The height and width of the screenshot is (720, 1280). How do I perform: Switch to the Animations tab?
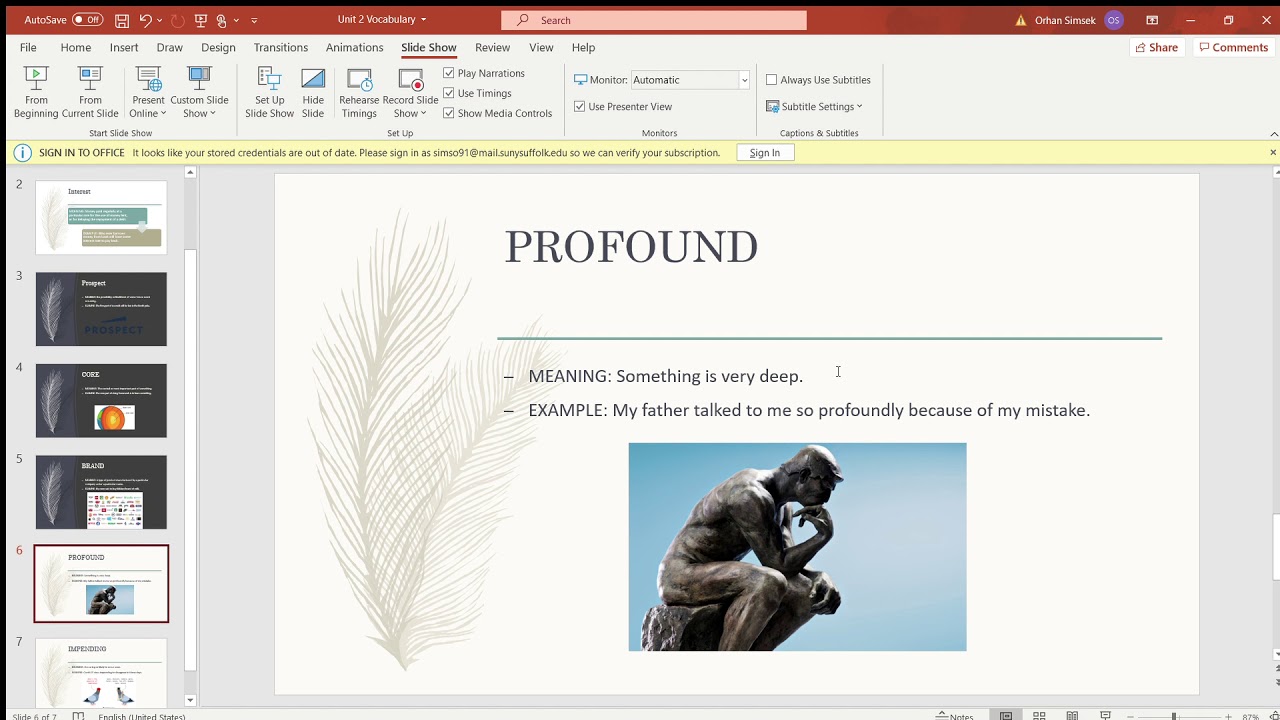[x=354, y=47]
